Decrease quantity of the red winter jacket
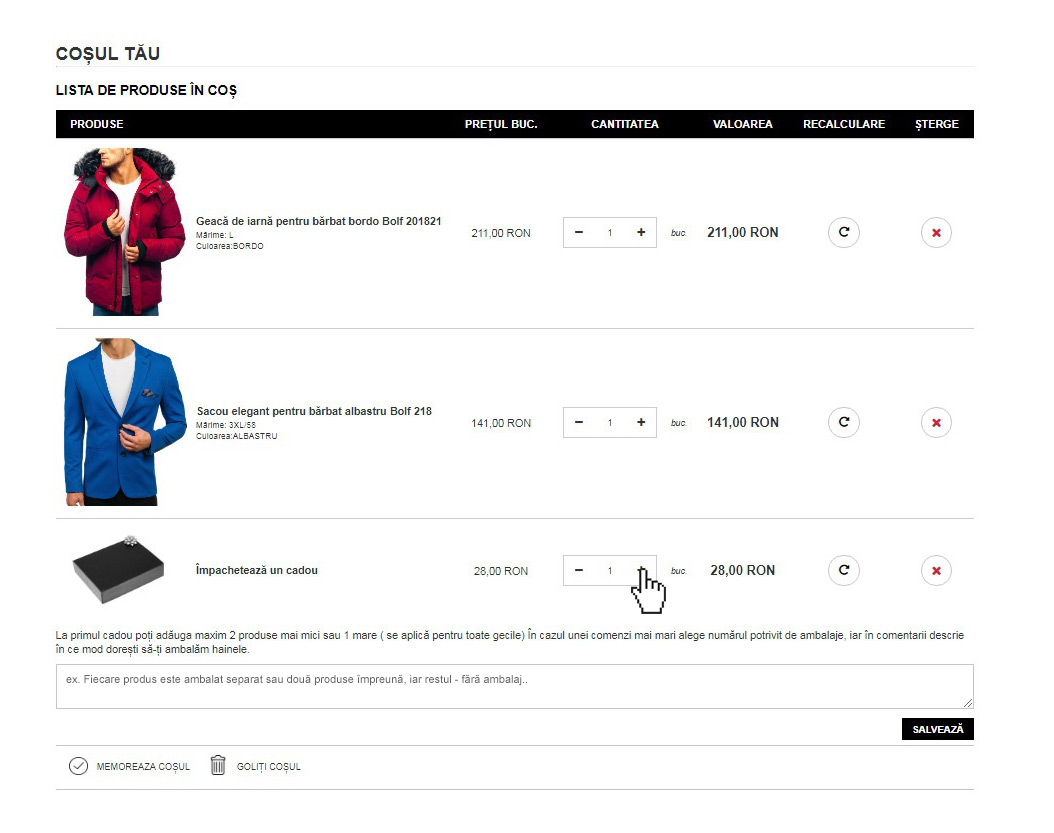This screenshot has height=833, width=1054. pyautogui.click(x=579, y=233)
